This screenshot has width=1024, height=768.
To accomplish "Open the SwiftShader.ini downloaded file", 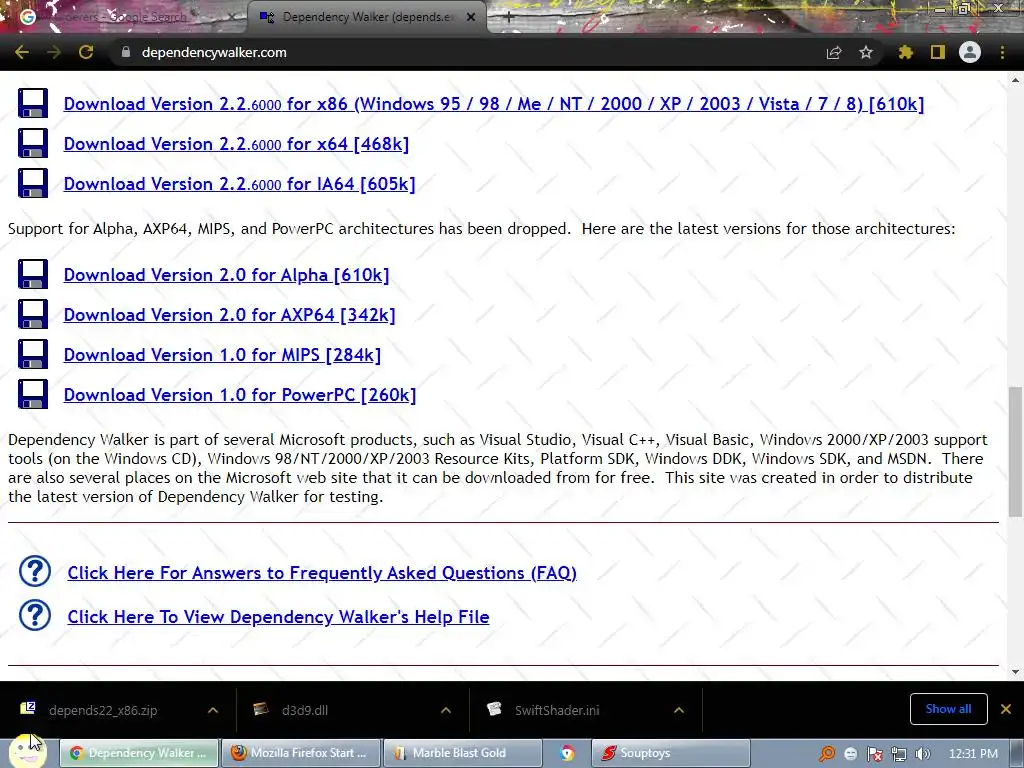I will (556, 710).
